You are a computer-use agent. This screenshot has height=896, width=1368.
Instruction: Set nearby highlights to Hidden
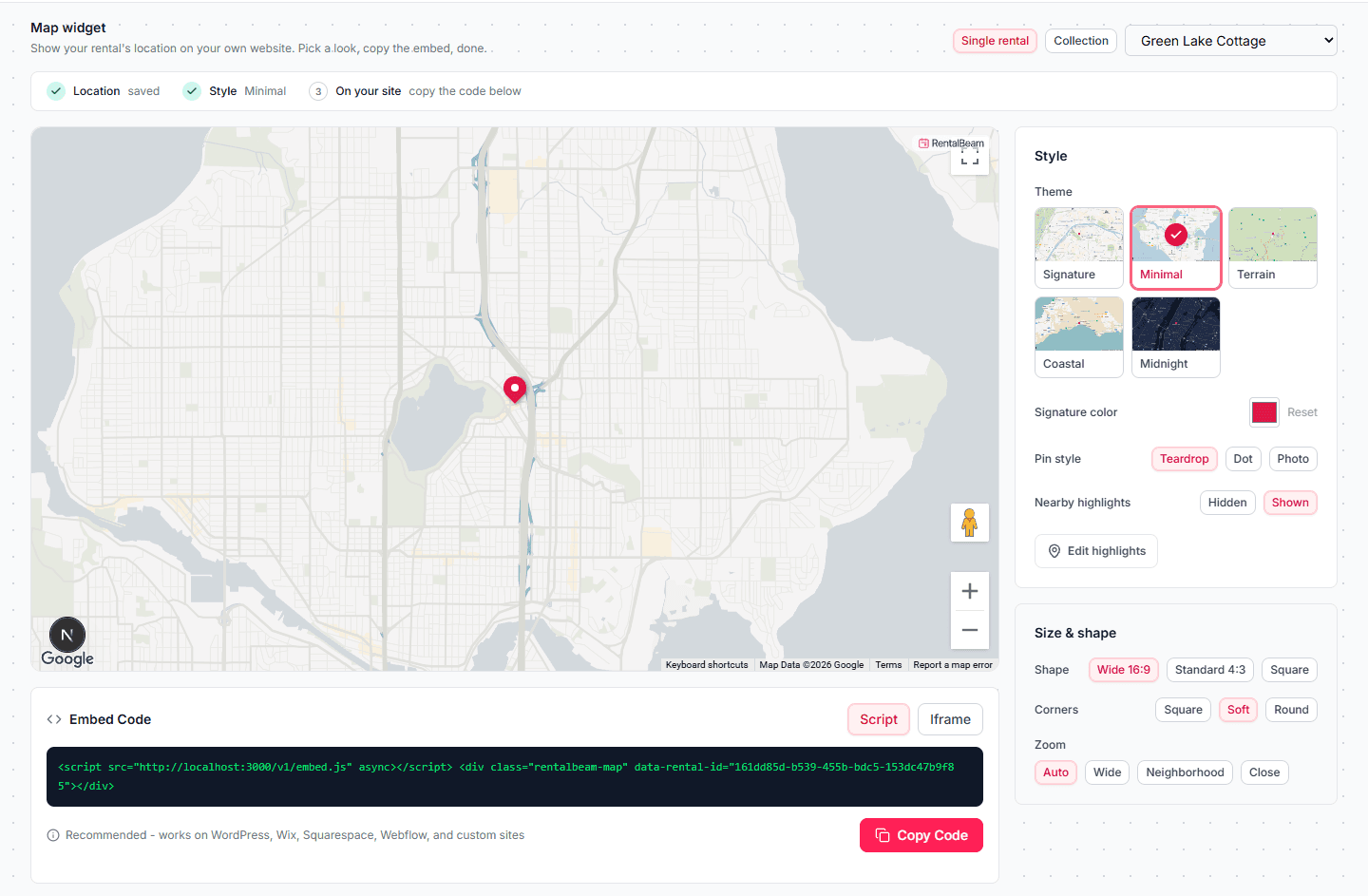tap(1227, 503)
